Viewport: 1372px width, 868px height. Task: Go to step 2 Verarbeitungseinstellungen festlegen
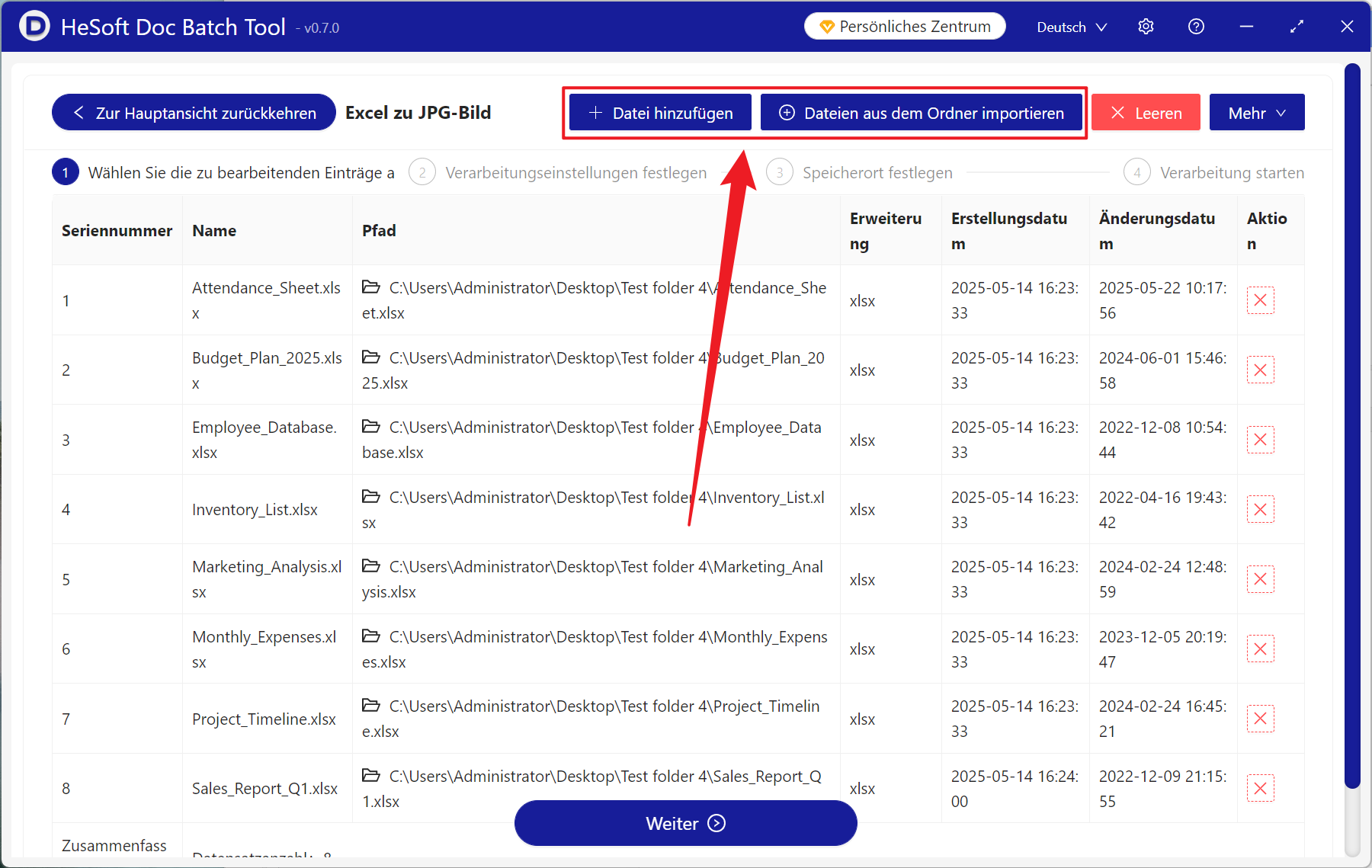[x=558, y=173]
